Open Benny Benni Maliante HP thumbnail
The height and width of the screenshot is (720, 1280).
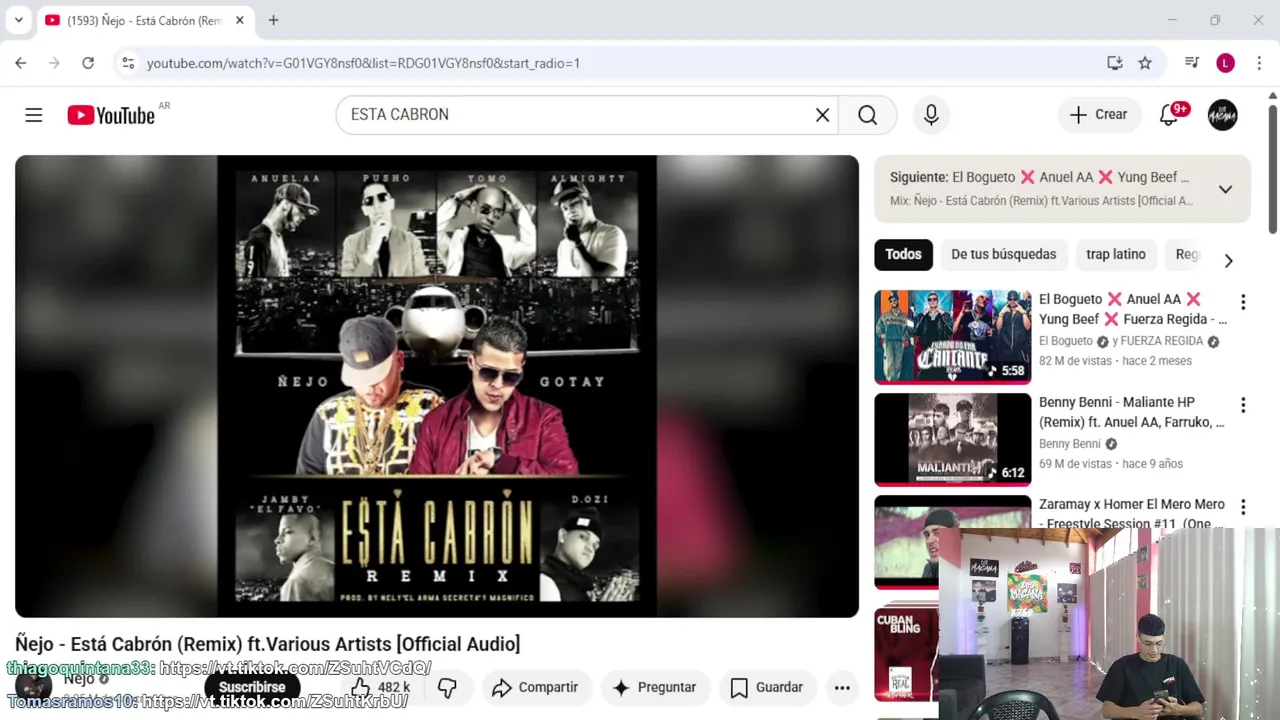point(952,440)
